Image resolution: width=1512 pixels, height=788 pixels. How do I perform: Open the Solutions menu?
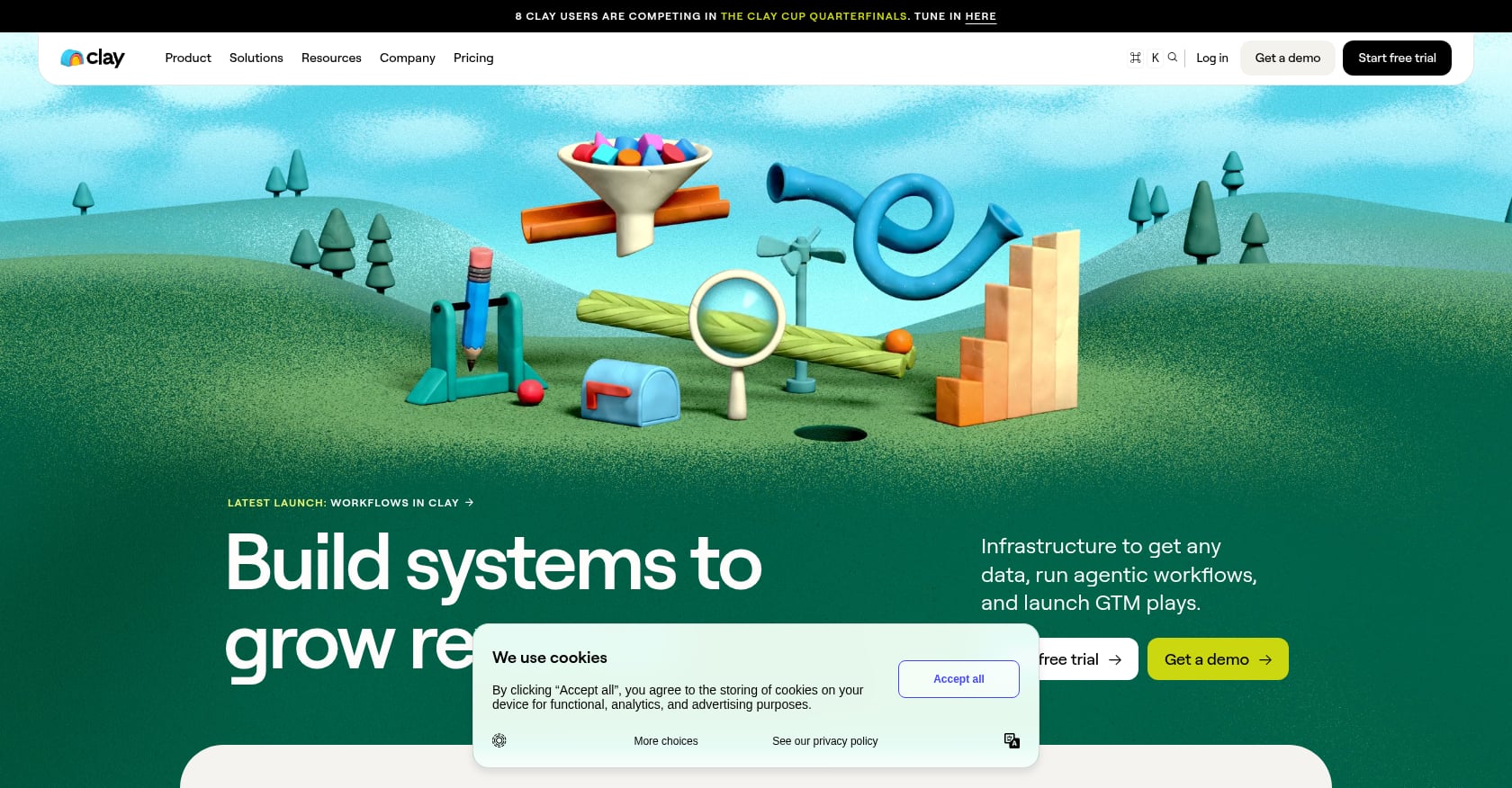(x=256, y=58)
